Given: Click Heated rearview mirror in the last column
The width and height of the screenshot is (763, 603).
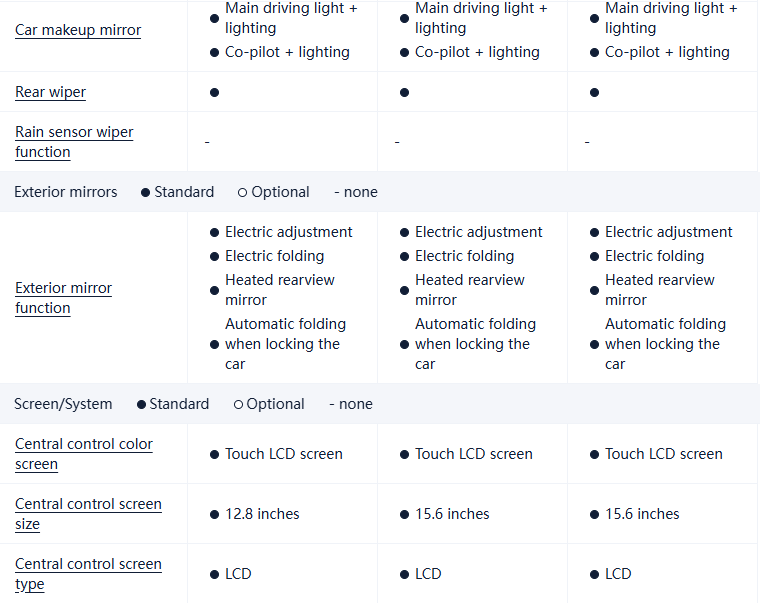Looking at the screenshot, I should point(659,290).
